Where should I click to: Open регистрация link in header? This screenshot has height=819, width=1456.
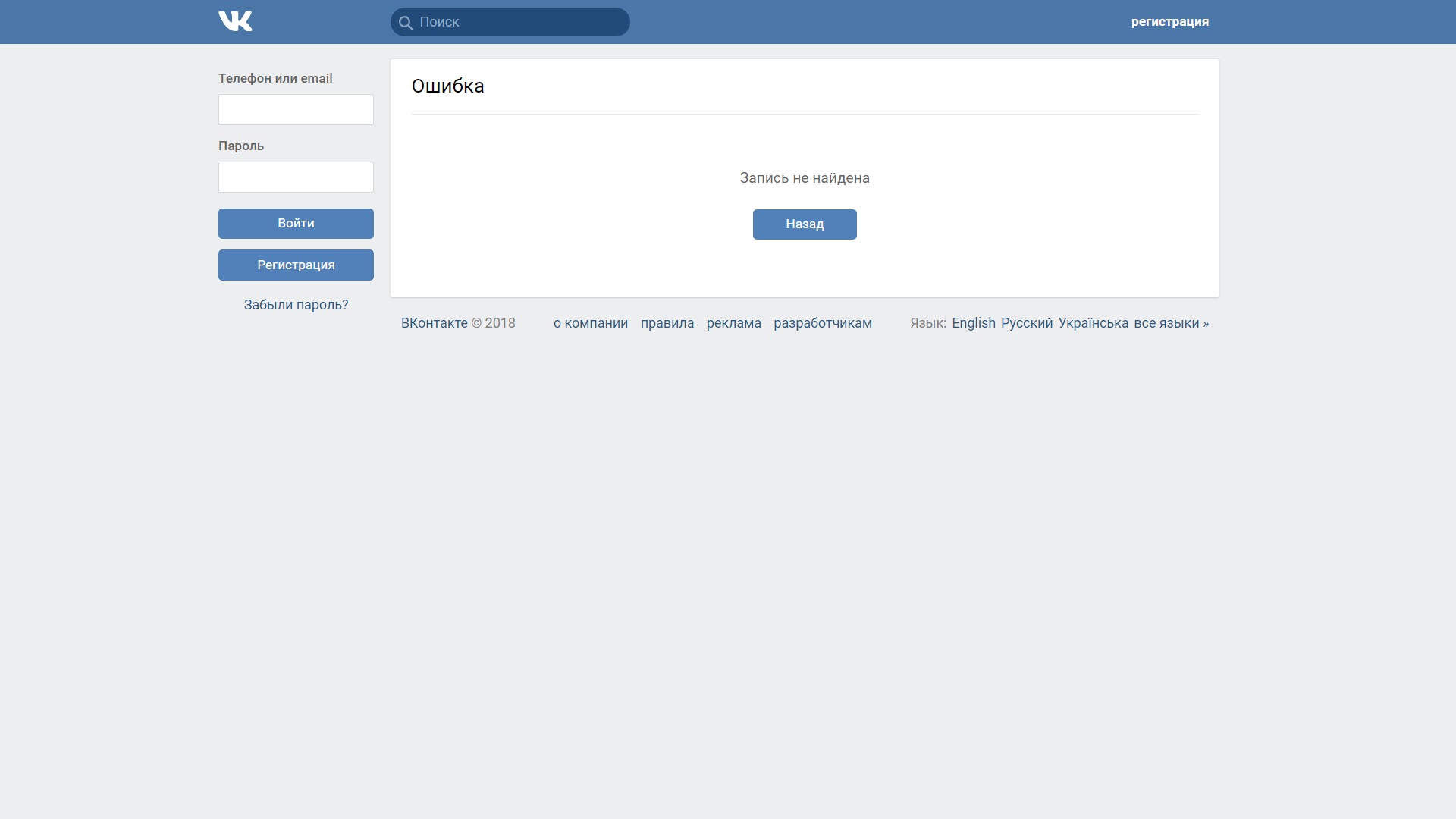tap(1169, 21)
